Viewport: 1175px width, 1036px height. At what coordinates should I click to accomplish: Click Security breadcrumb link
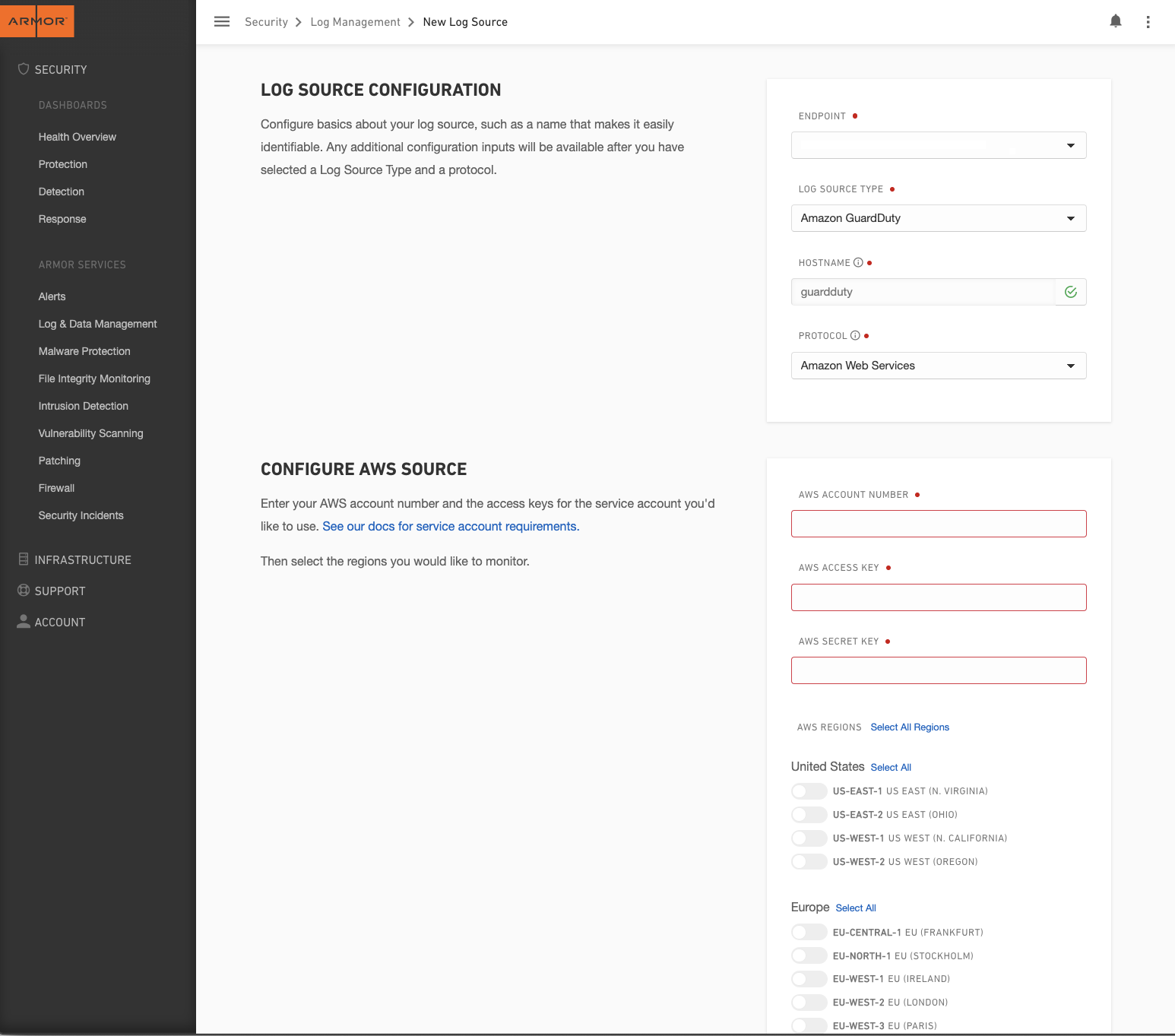266,22
